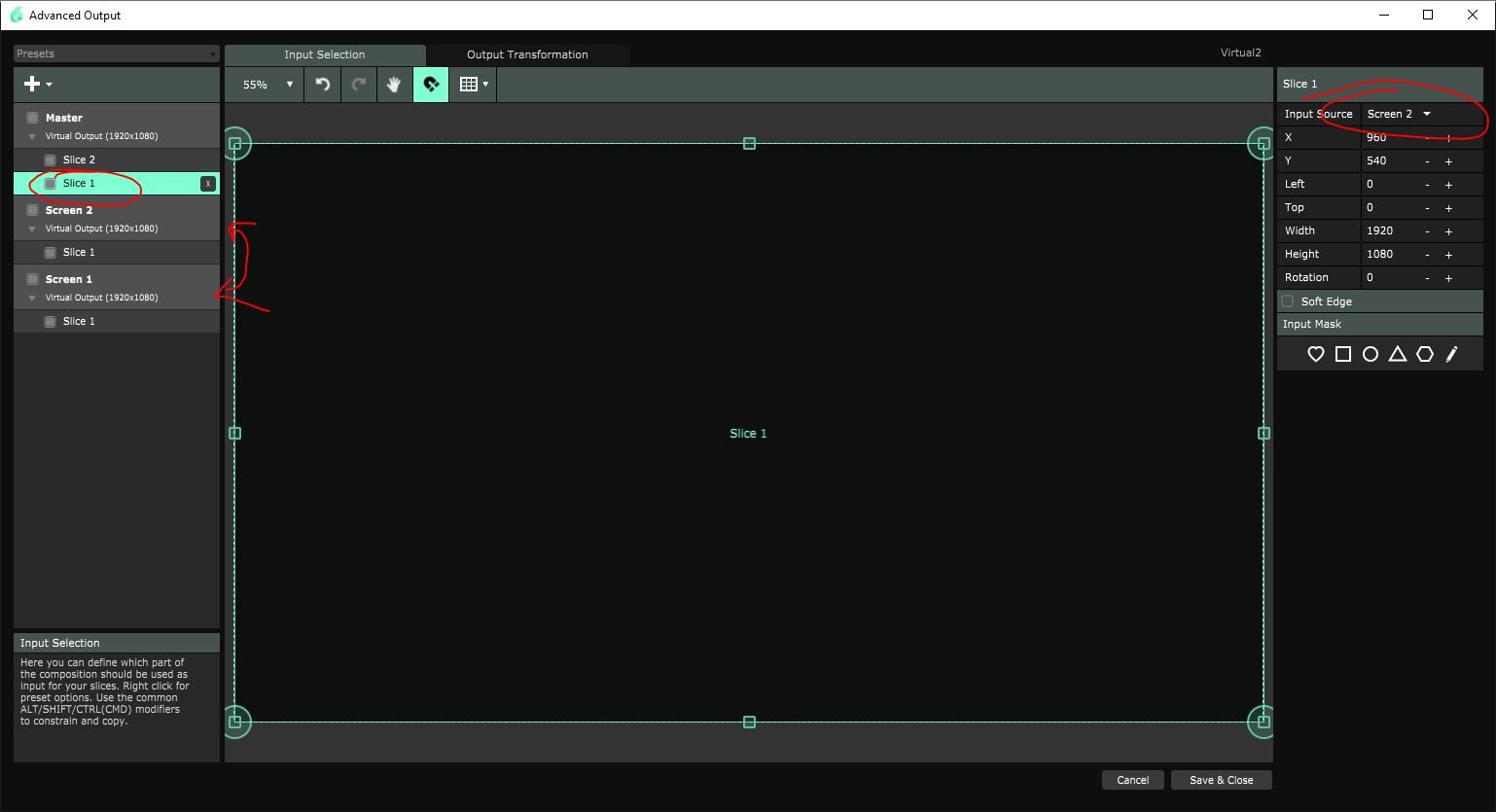Collapse the Screen 1 virtual output tree
The image size is (1496, 812).
[x=32, y=298]
